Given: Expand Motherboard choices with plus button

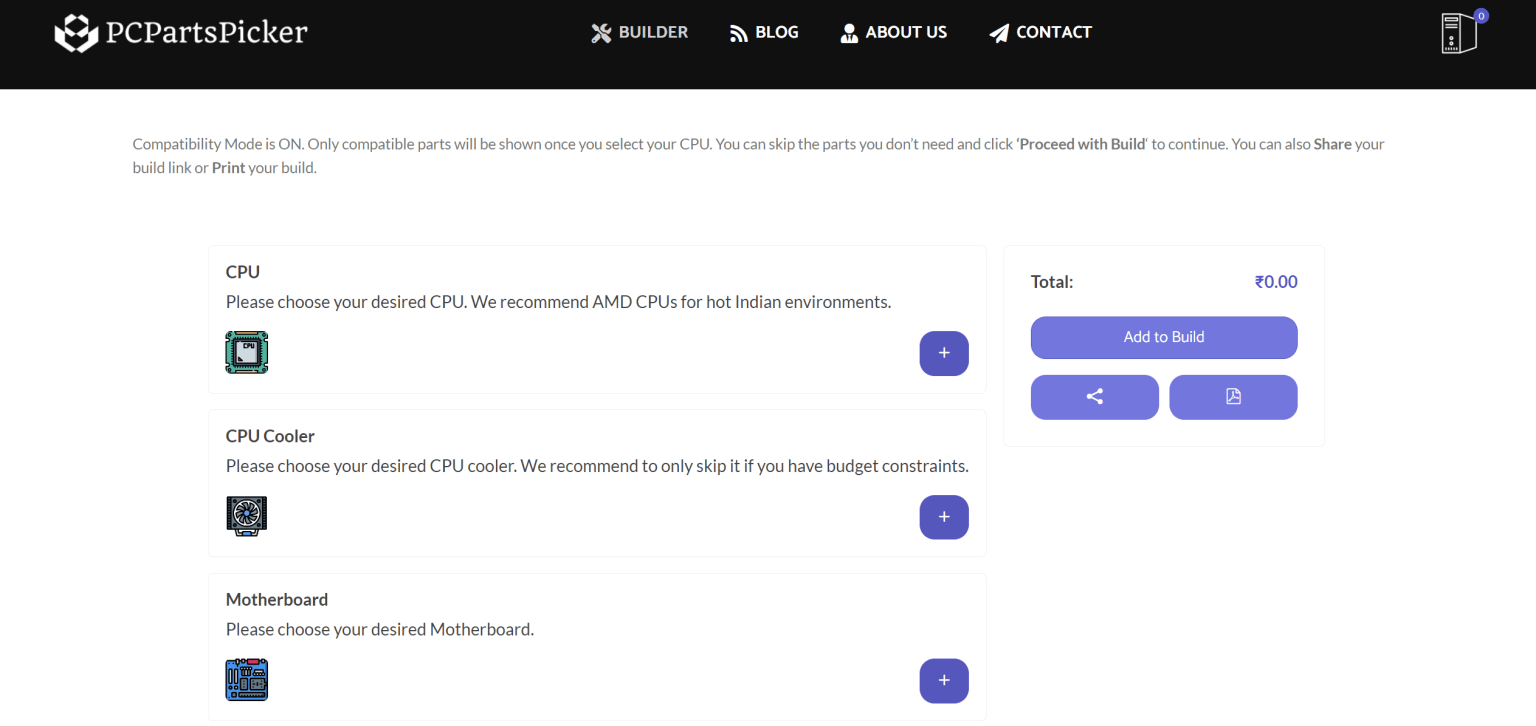Looking at the screenshot, I should [x=943, y=680].
